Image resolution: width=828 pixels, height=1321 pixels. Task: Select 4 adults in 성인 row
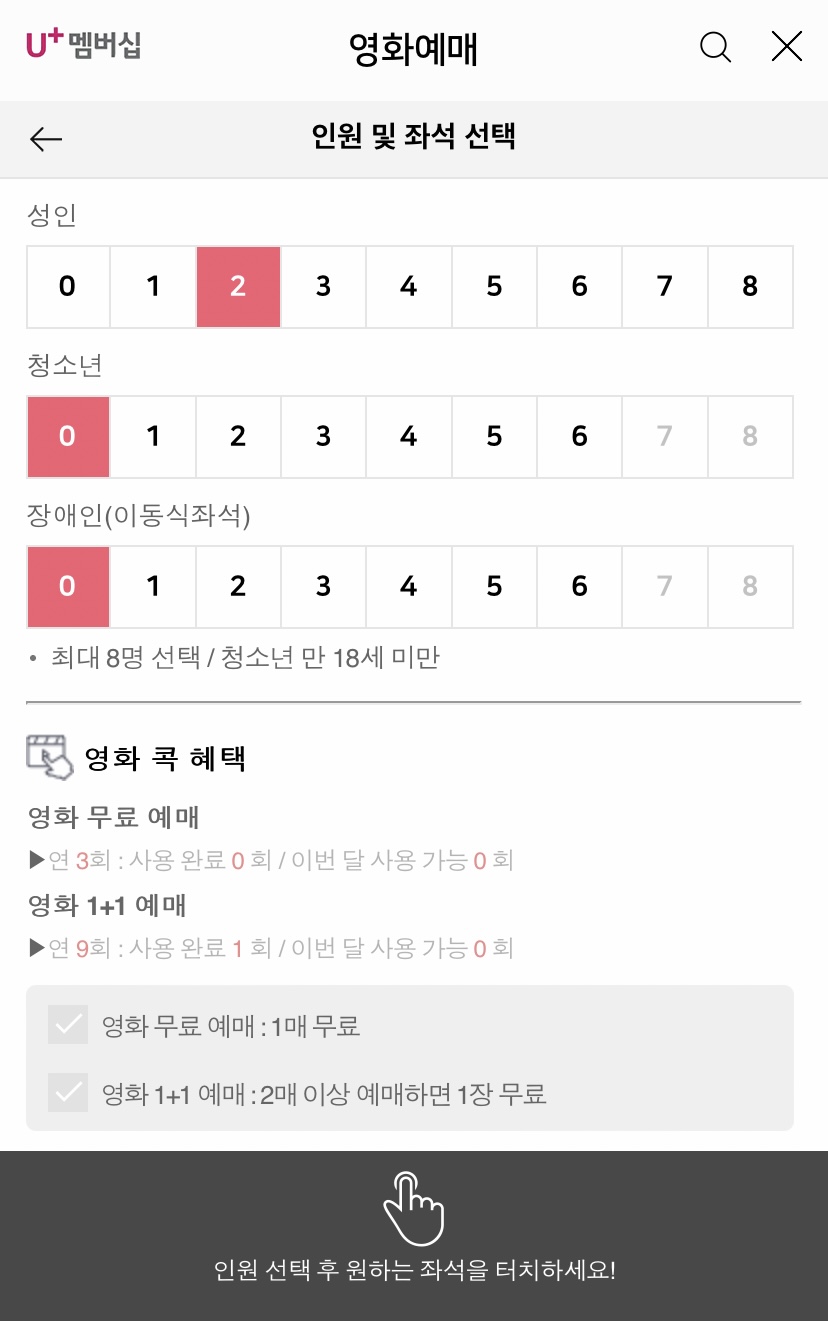click(x=408, y=286)
